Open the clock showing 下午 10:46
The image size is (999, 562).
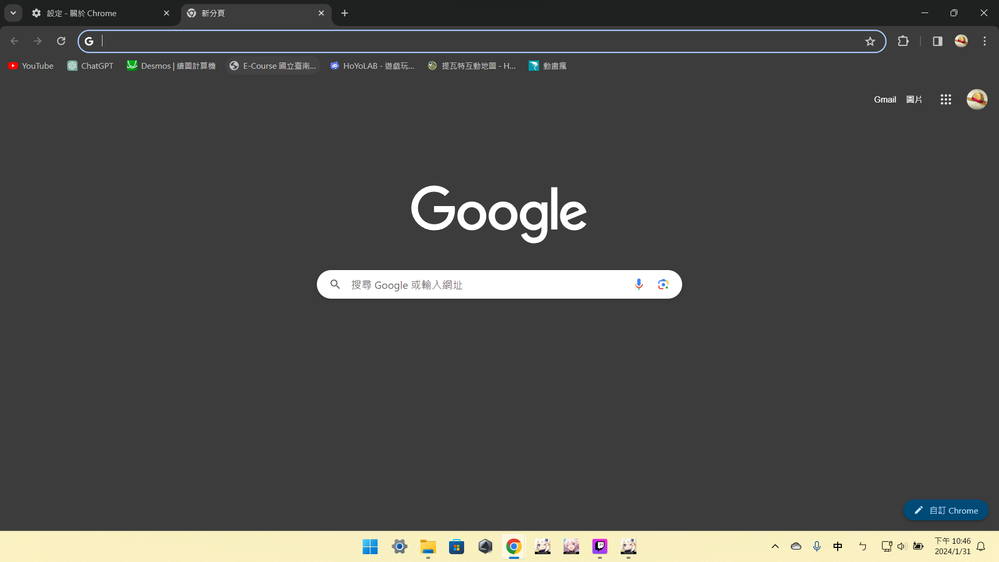click(x=952, y=547)
